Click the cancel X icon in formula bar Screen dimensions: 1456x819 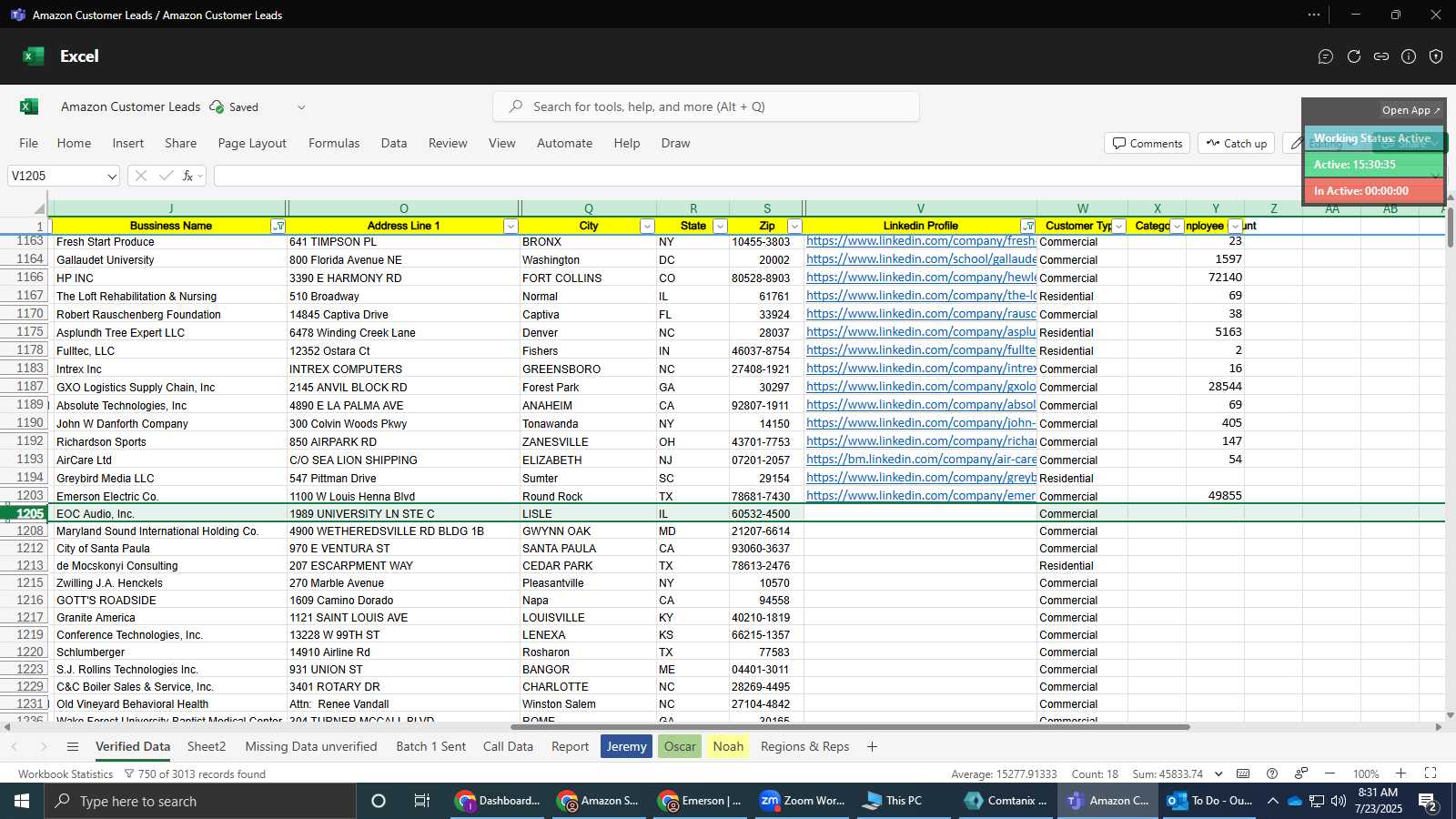tap(140, 176)
